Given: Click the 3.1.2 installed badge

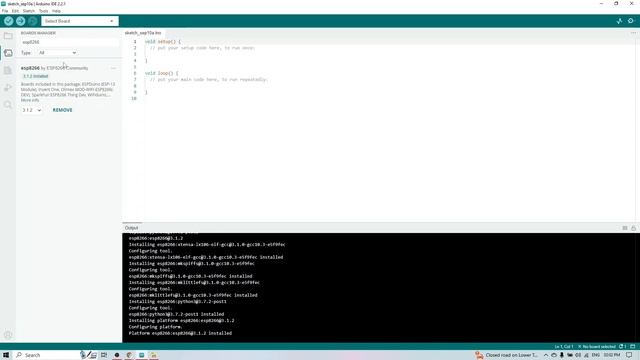Looking at the screenshot, I should (x=36, y=76).
